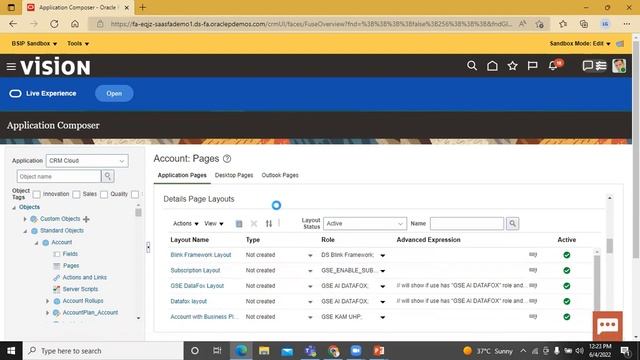This screenshot has width=640, height=360.
Task: Collapse the left pane splitter handle
Action: tap(148, 247)
